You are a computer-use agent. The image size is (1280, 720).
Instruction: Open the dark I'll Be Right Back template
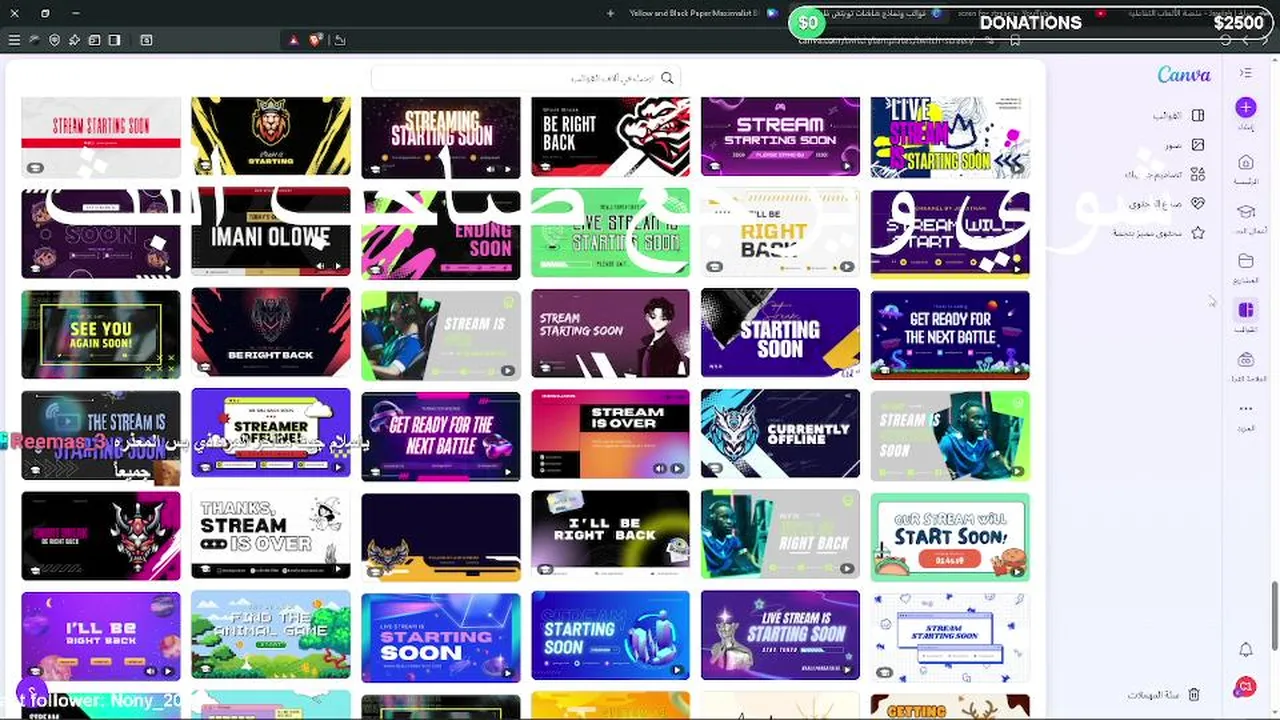(x=610, y=535)
